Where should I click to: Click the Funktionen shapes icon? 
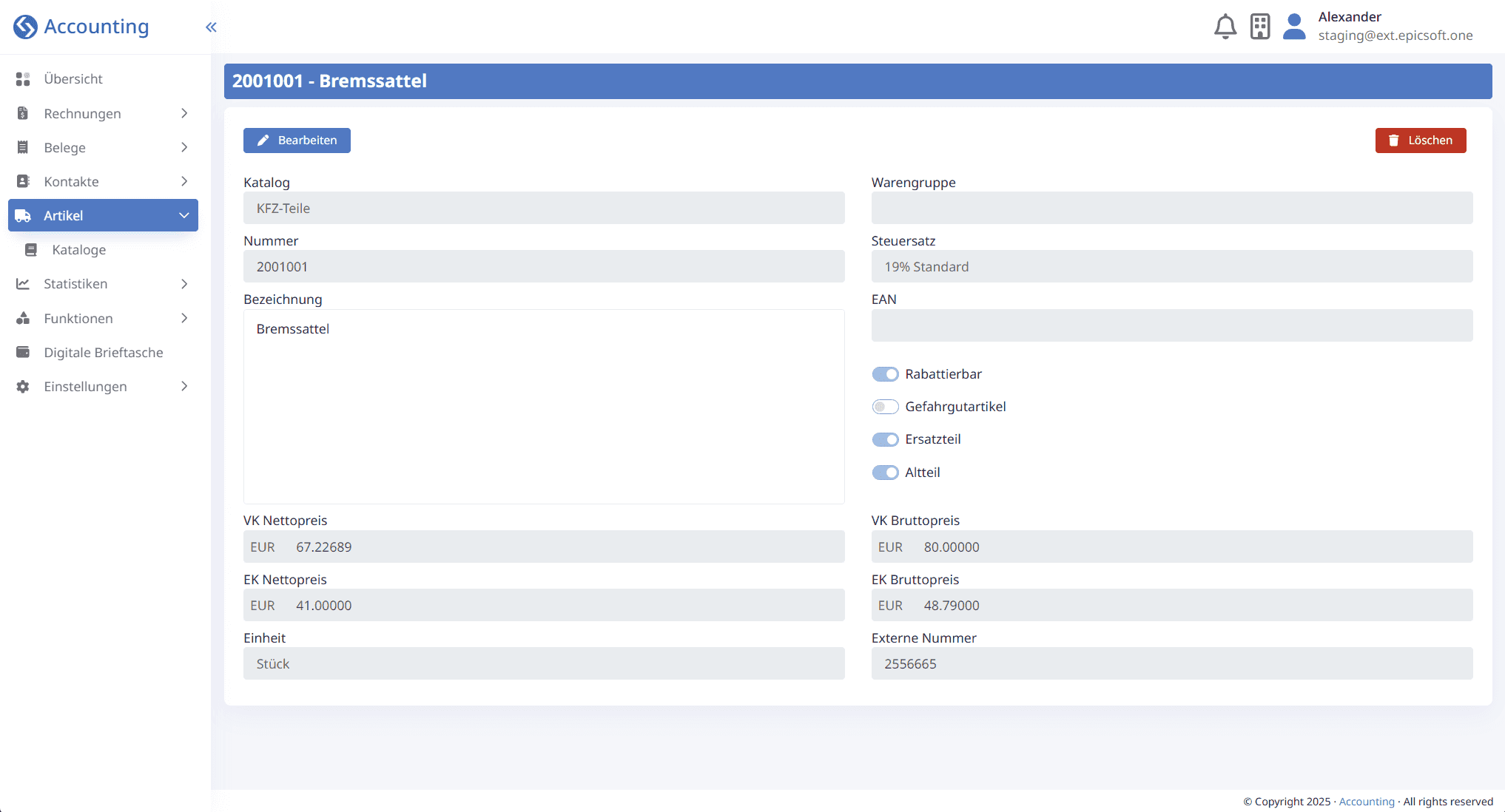(x=23, y=318)
